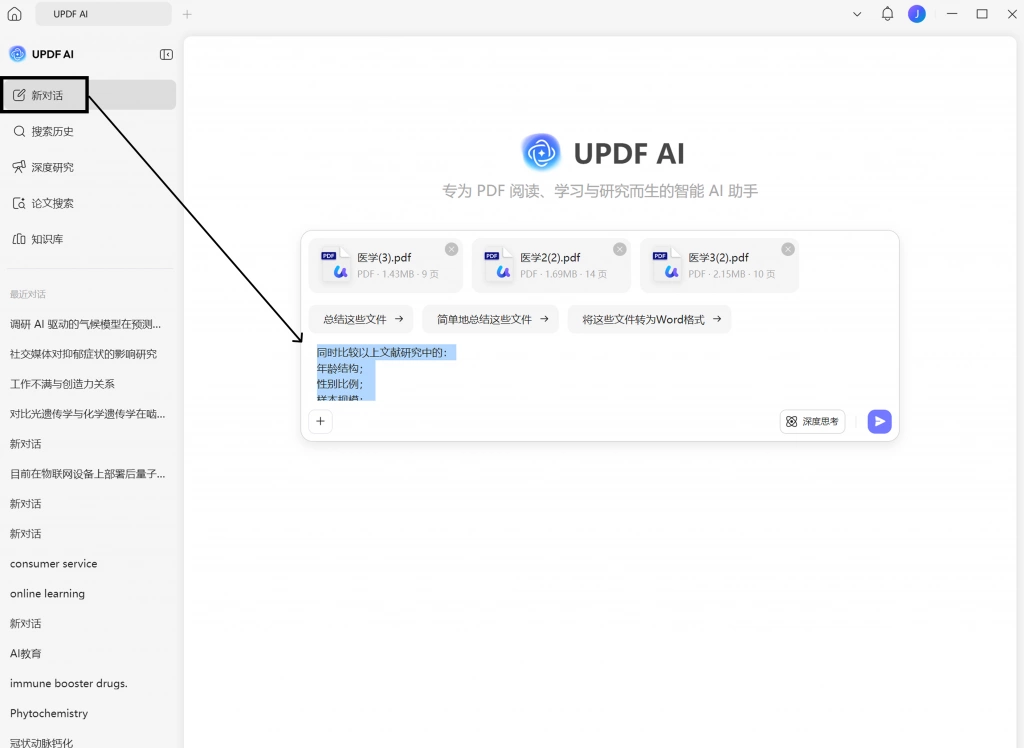Remove 医学(3).pdf attachment
Image resolution: width=1024 pixels, height=748 pixels.
tap(451, 249)
